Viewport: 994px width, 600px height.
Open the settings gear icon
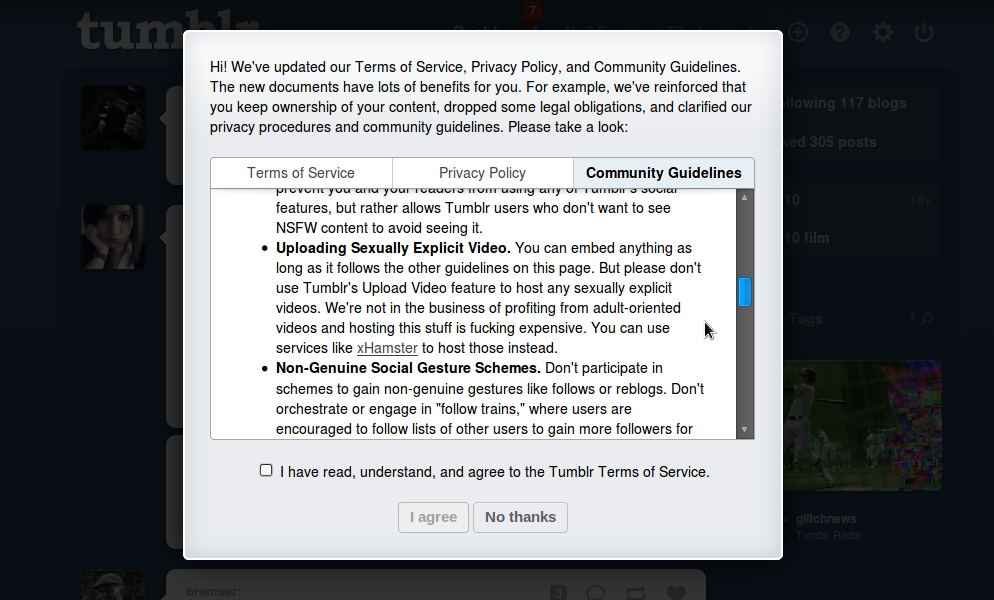pos(882,32)
